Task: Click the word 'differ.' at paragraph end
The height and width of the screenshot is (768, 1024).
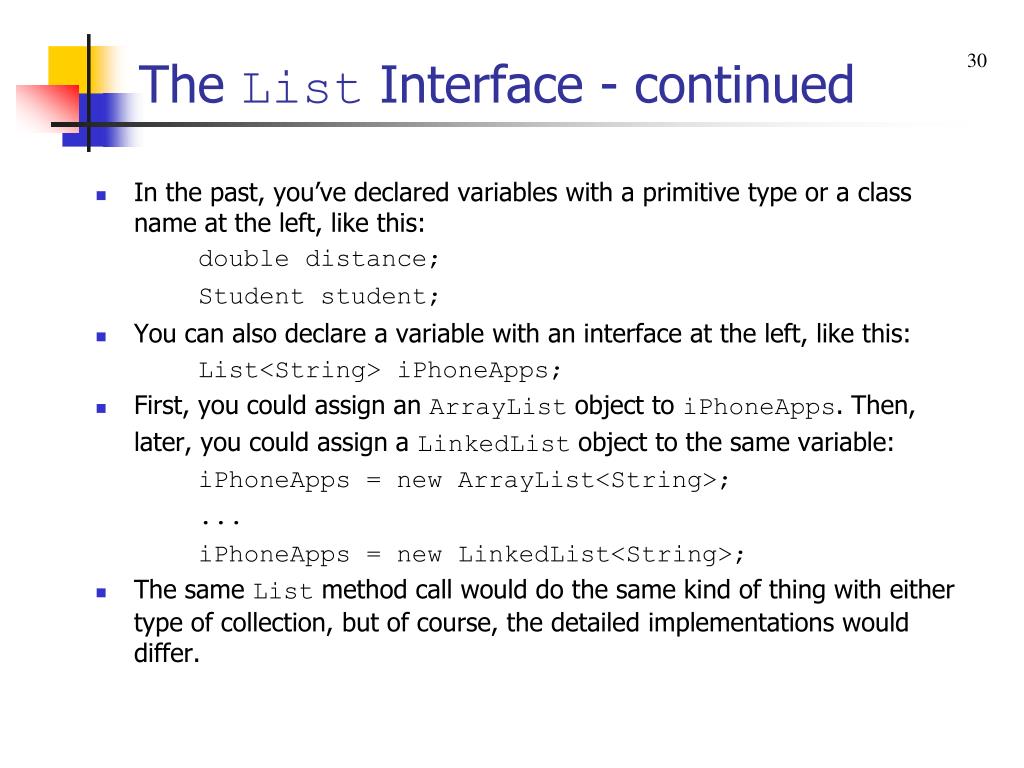Action: pos(167,653)
